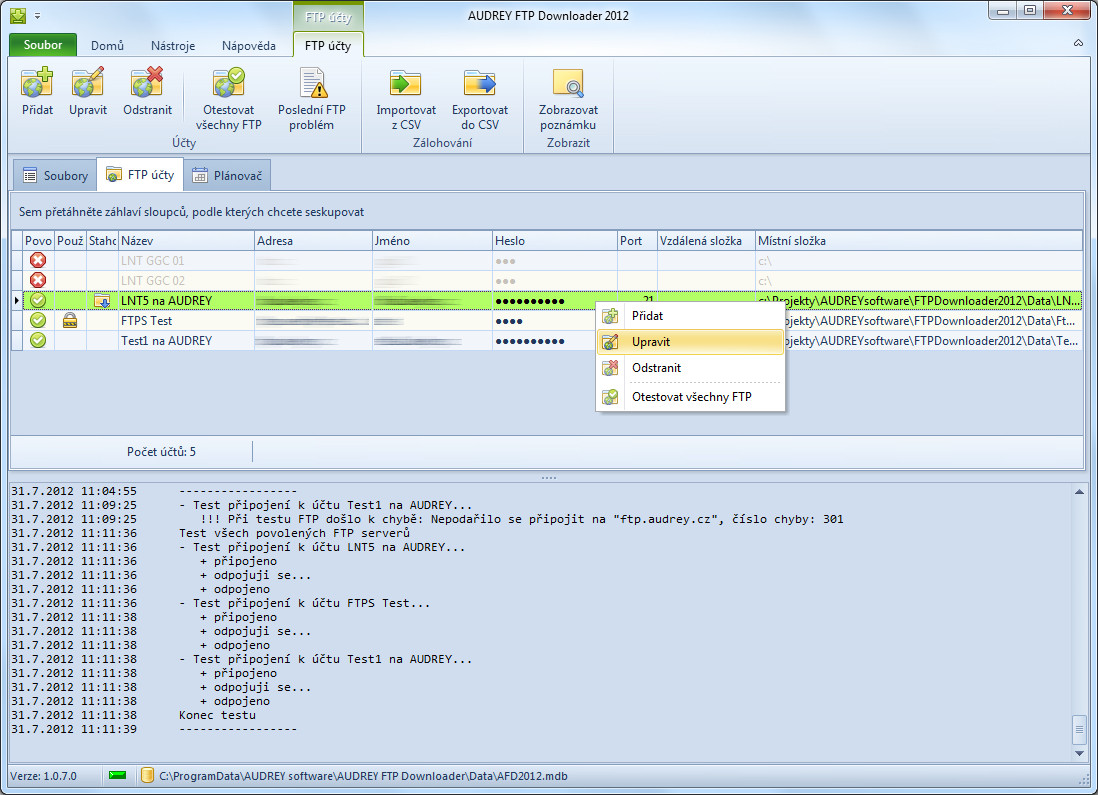Viewport: 1098px width, 795px height.
Task: Select the "LNT5 na AUDREY" name cell
Action: (x=186, y=300)
